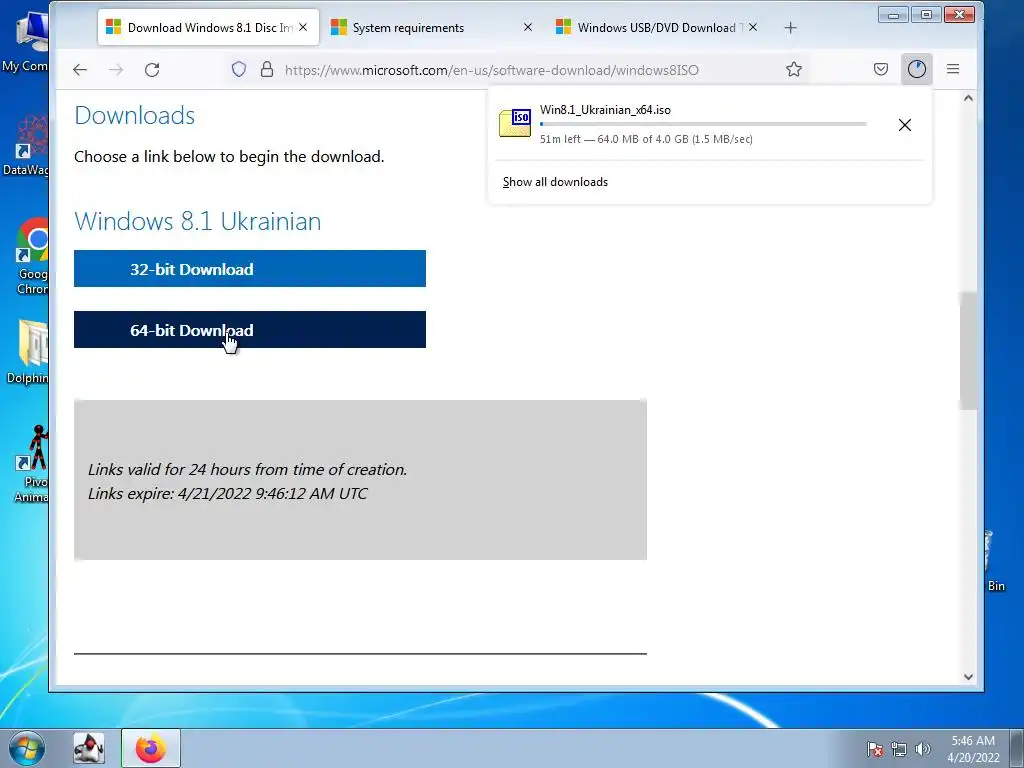The width and height of the screenshot is (1024, 768).
Task: Click the forward navigation arrow
Action: tap(116, 69)
